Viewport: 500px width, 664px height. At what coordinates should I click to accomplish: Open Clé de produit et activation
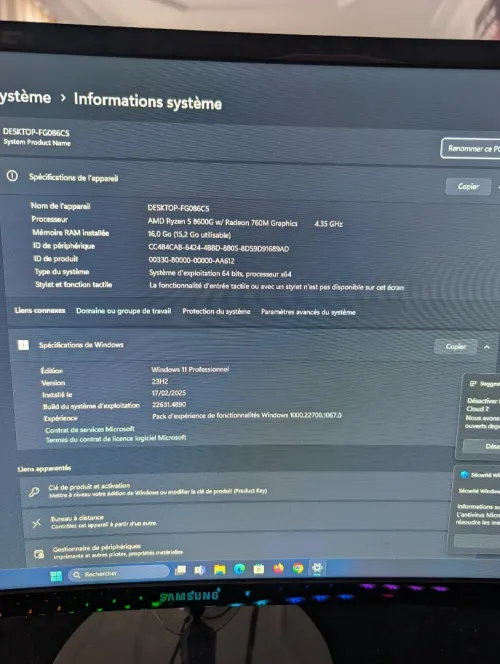coord(236,490)
